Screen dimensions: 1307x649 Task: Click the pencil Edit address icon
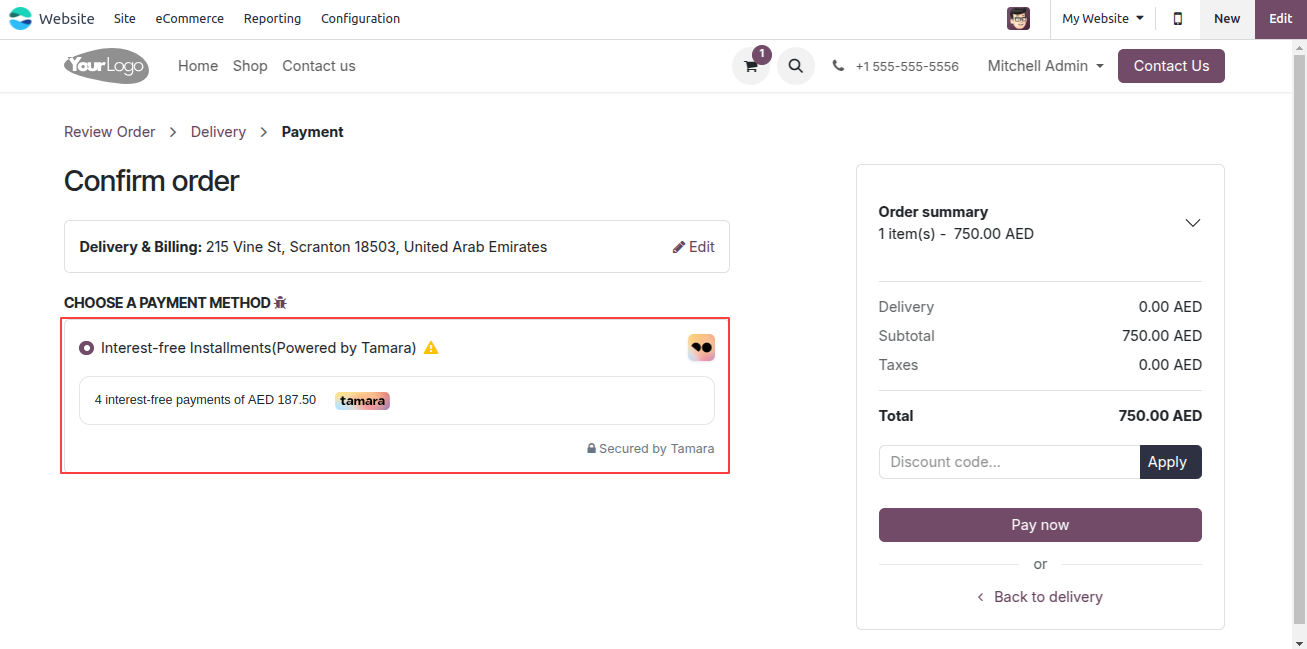(x=679, y=247)
